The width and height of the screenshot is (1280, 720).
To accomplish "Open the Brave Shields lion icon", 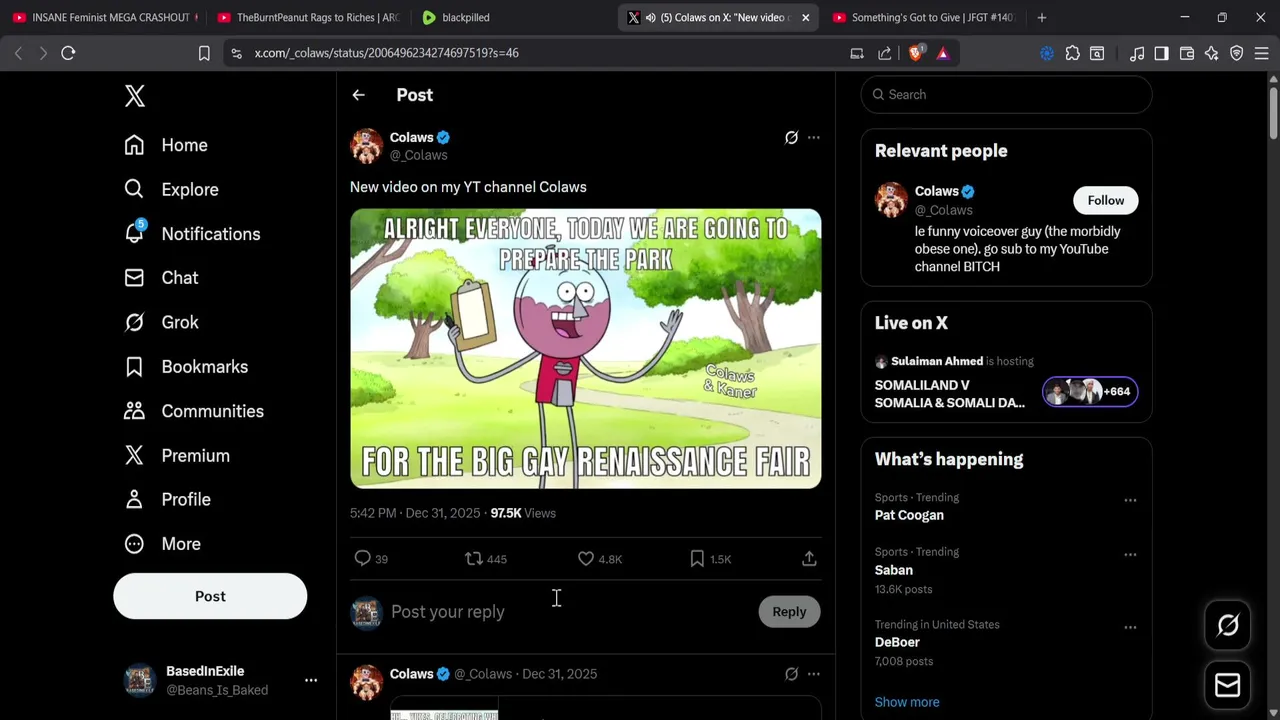I will pyautogui.click(x=915, y=53).
